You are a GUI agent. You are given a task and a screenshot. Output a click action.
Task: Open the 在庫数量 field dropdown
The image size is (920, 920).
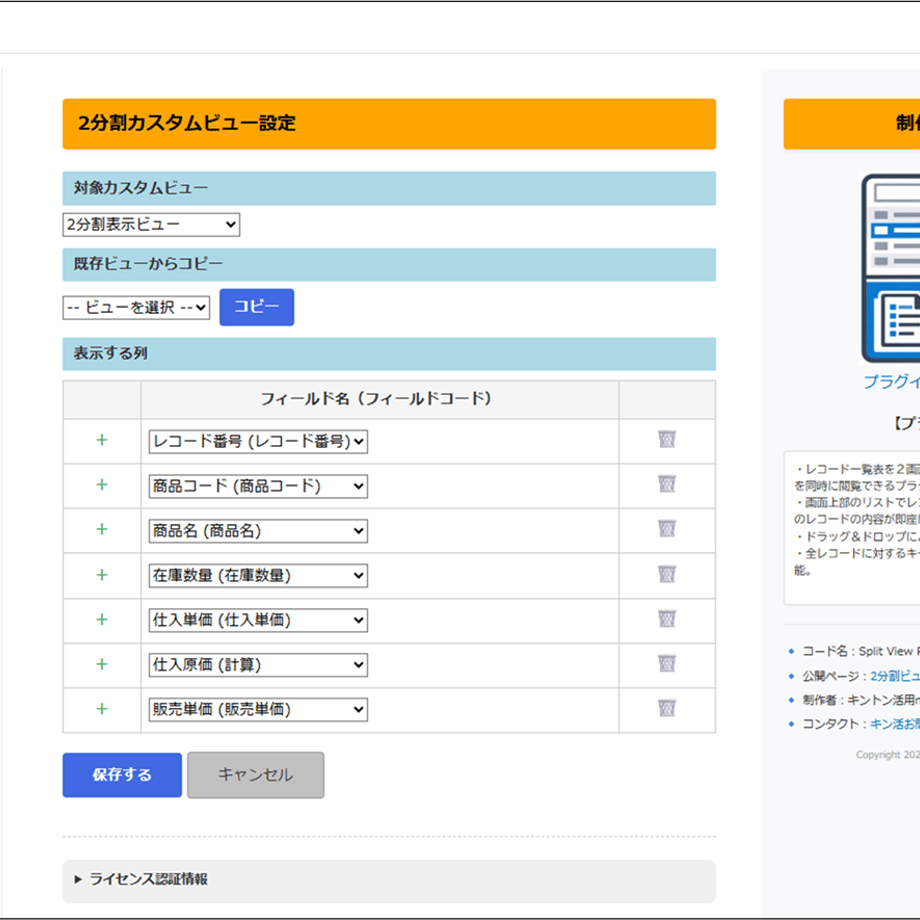click(258, 576)
